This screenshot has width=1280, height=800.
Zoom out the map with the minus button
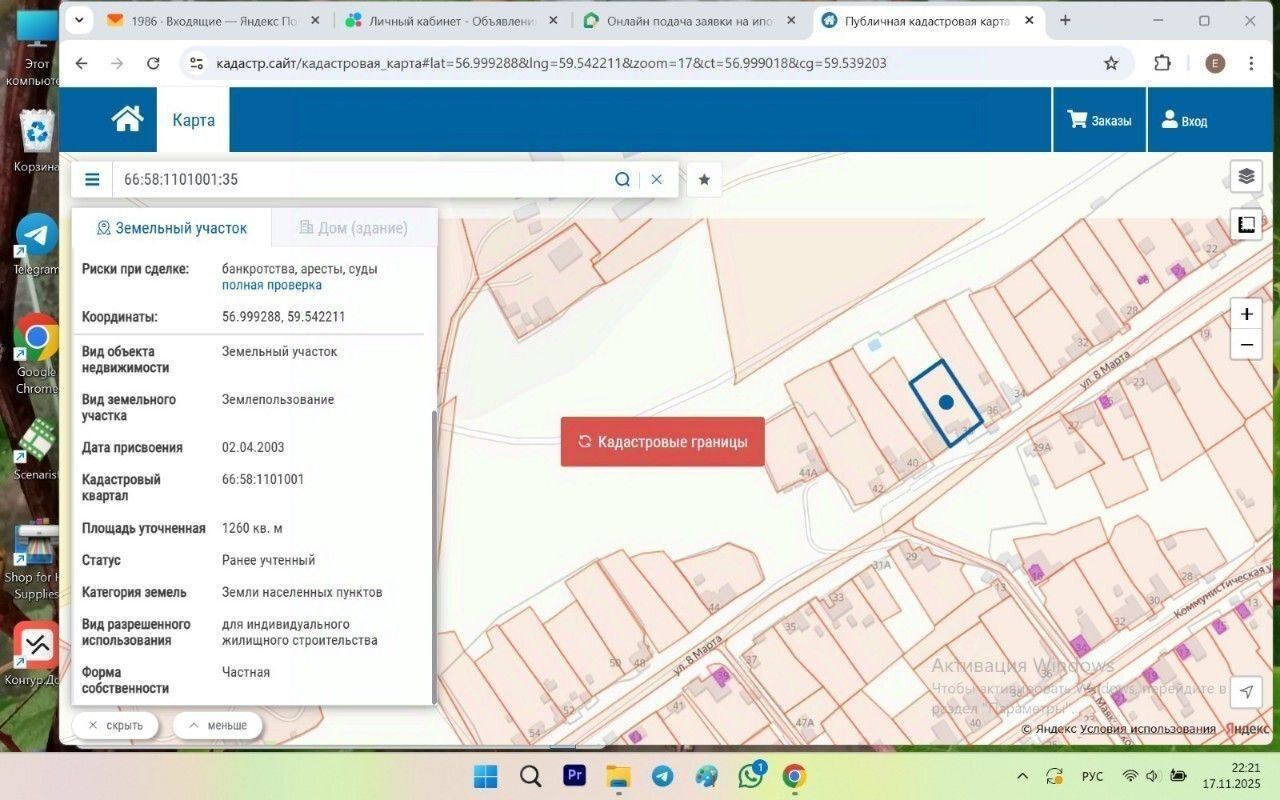click(x=1246, y=345)
